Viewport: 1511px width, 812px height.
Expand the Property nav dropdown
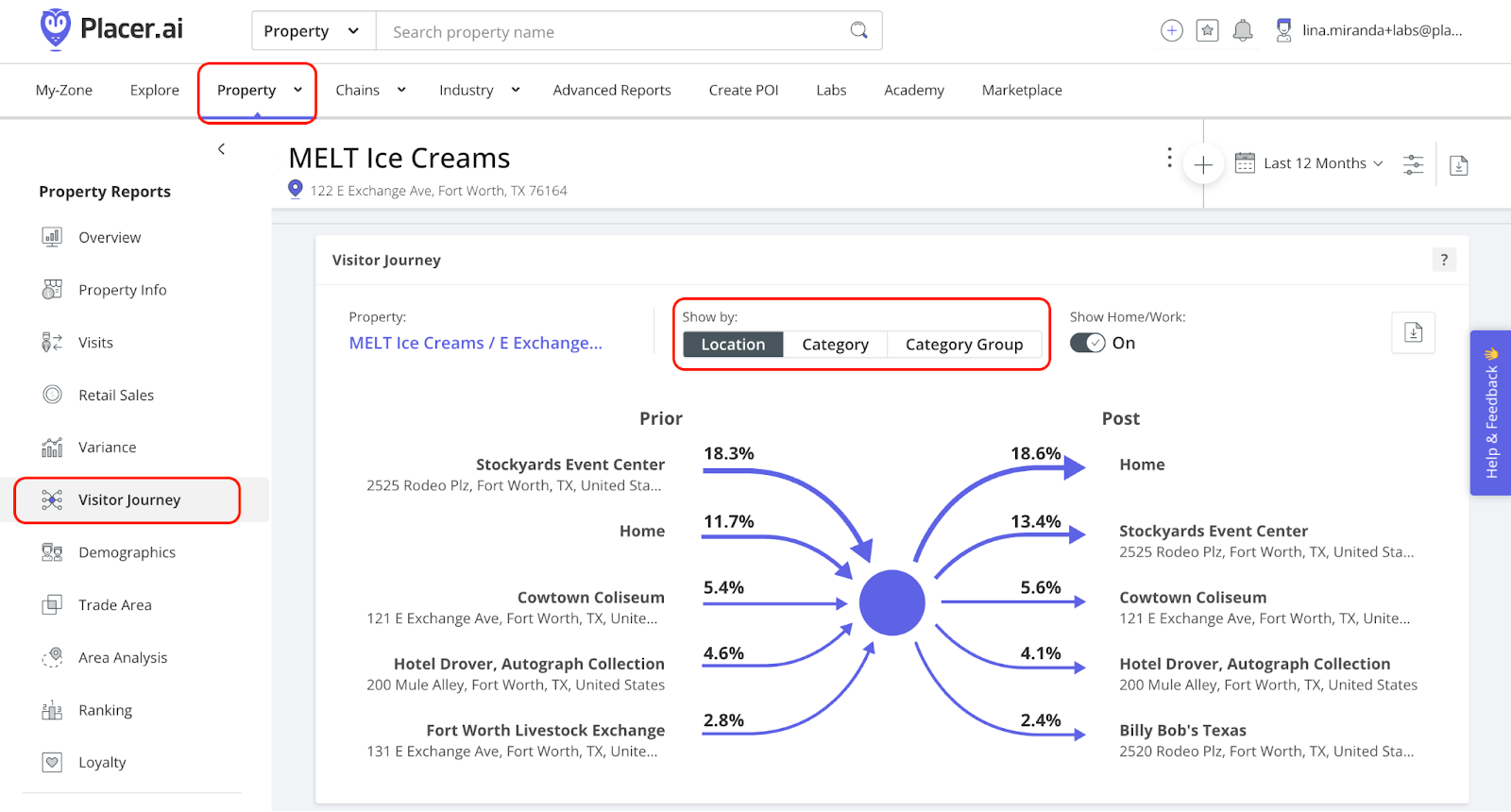(297, 90)
